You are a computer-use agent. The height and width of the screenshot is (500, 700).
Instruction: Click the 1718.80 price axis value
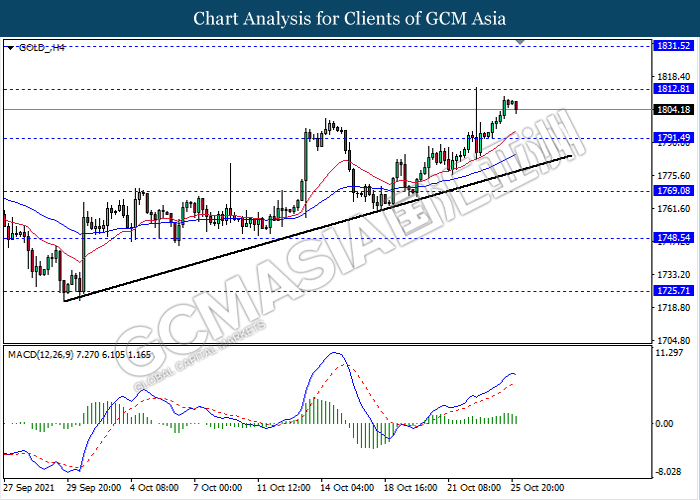pos(673,308)
